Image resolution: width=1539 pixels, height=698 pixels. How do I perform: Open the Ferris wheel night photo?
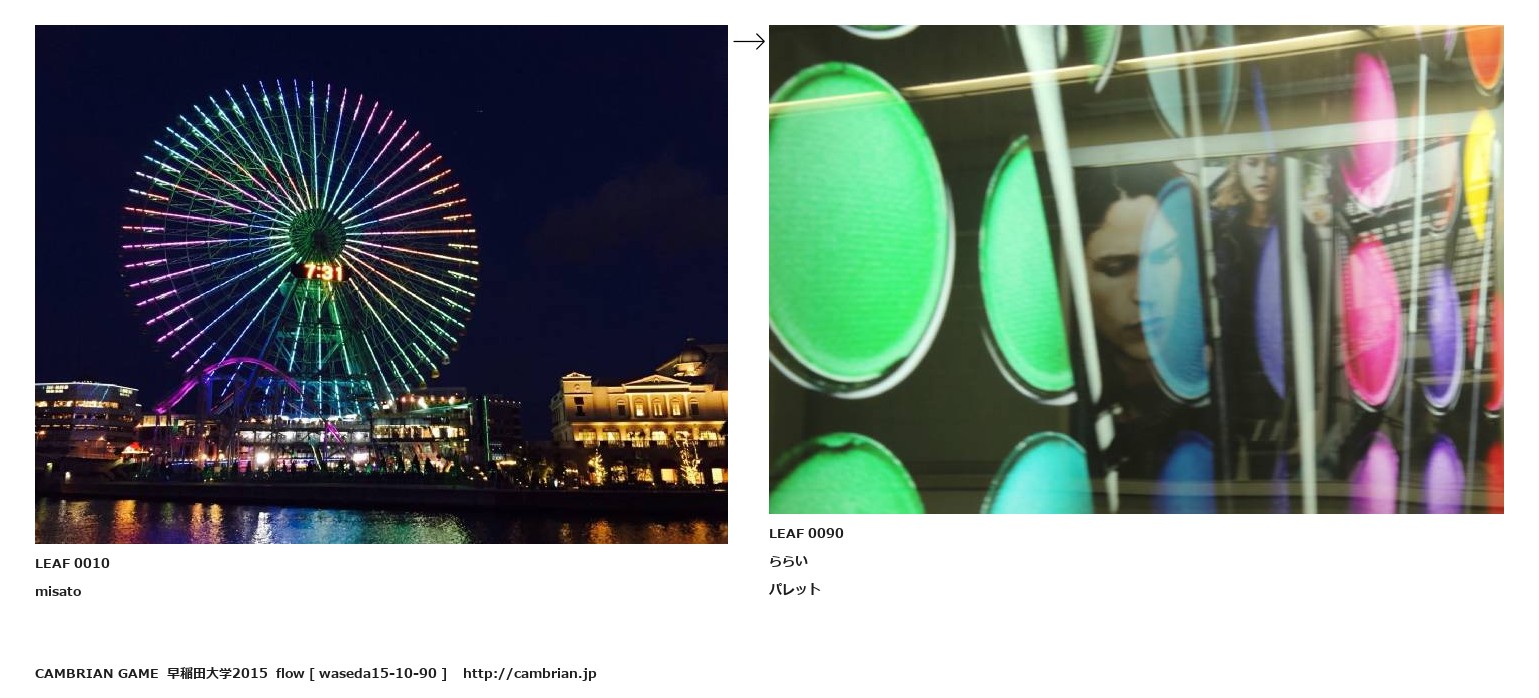(x=381, y=284)
